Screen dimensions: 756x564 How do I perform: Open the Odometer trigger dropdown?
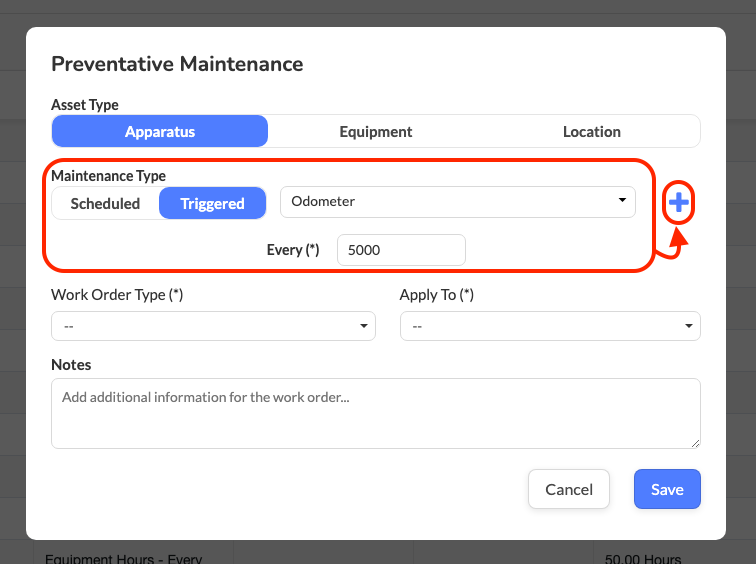tap(457, 202)
